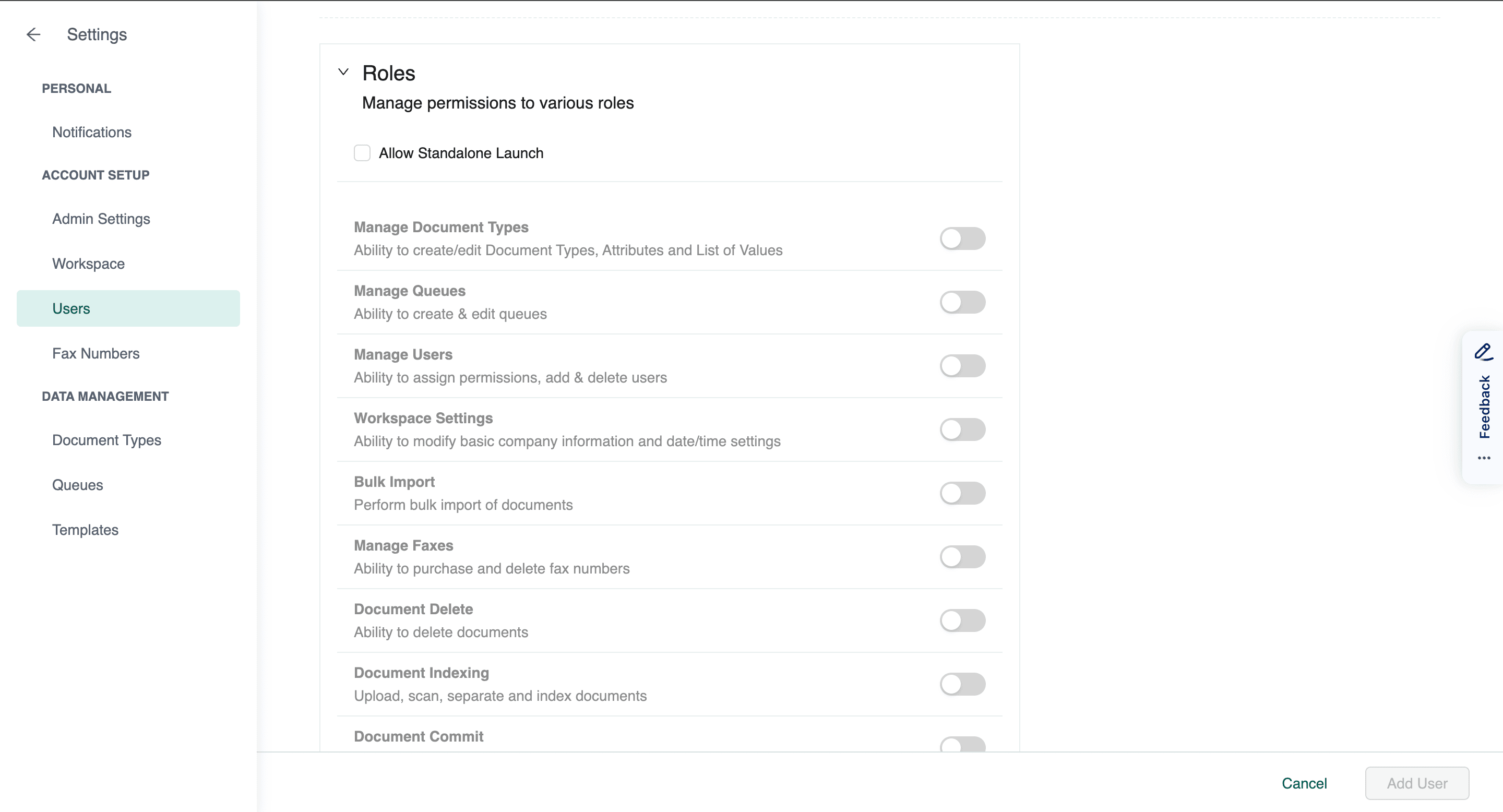
Task: Check Allow Standalone Launch
Action: pyautogui.click(x=362, y=153)
